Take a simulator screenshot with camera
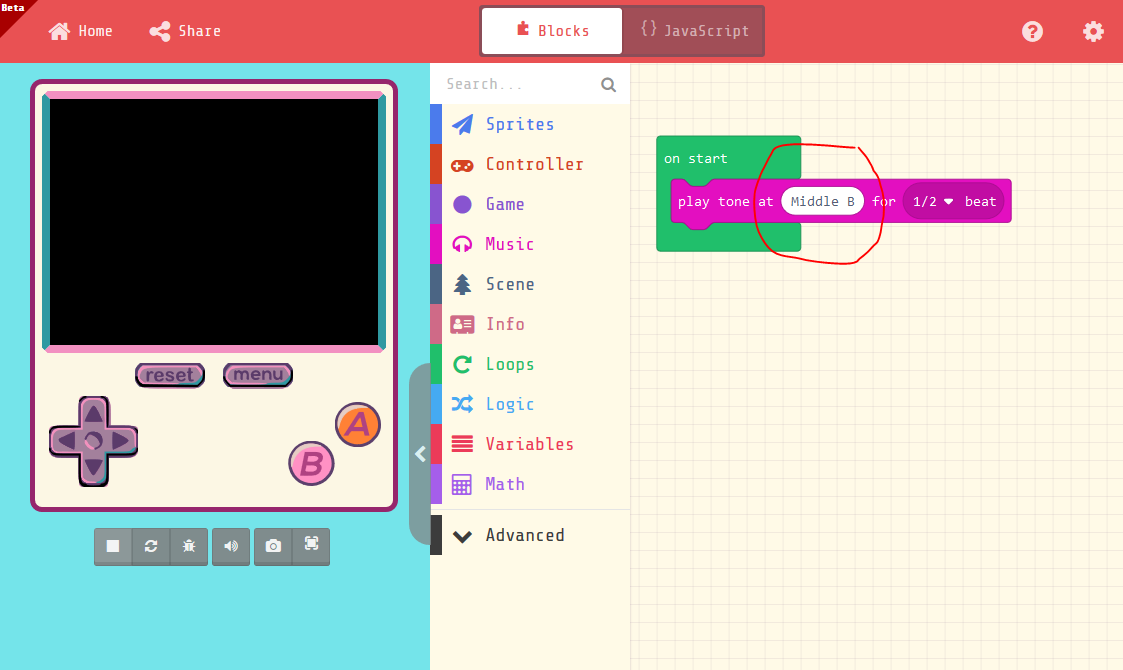The height and width of the screenshot is (670, 1123). tap(273, 547)
